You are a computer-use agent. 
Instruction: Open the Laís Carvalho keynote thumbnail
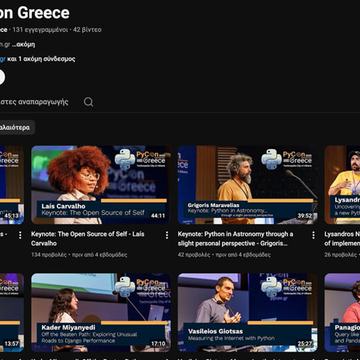coord(101,185)
